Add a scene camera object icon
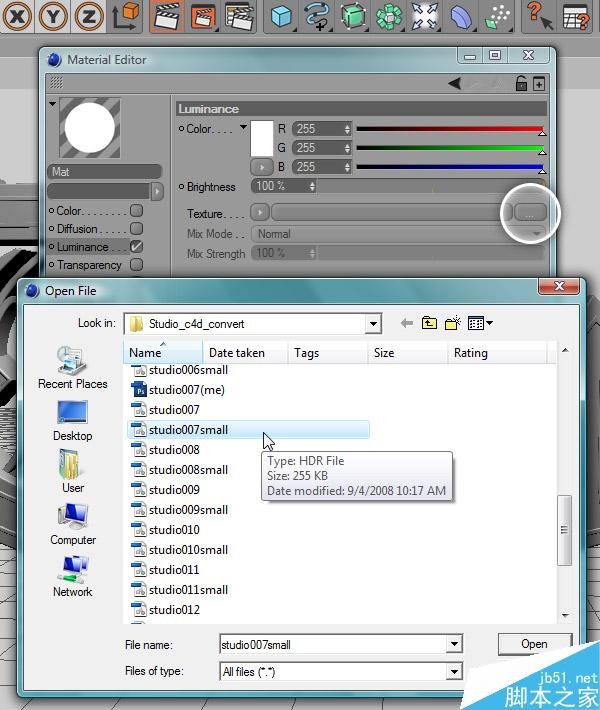Screen dimensions: 600x710 tap(425, 16)
